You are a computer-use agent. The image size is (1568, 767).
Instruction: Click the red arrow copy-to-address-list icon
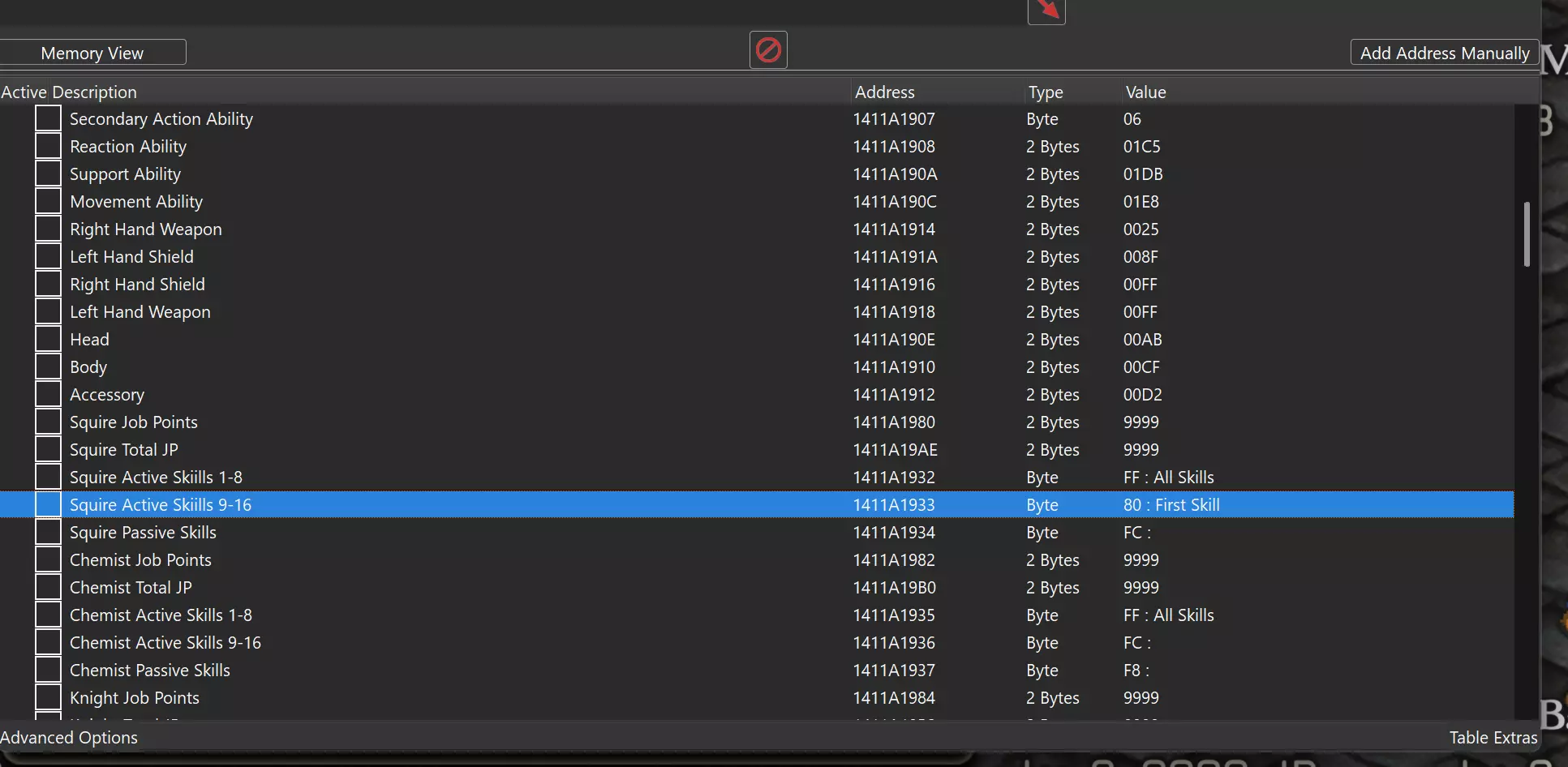[1046, 11]
